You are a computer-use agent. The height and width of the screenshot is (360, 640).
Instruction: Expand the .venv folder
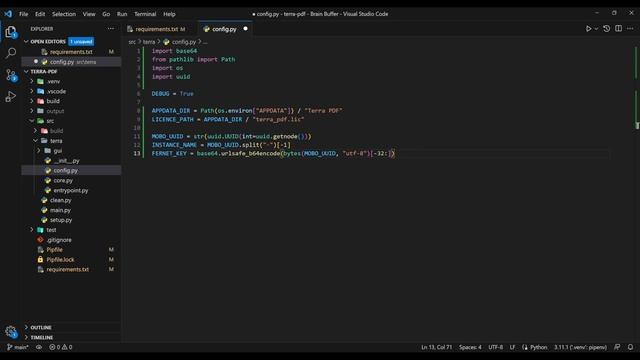32,81
